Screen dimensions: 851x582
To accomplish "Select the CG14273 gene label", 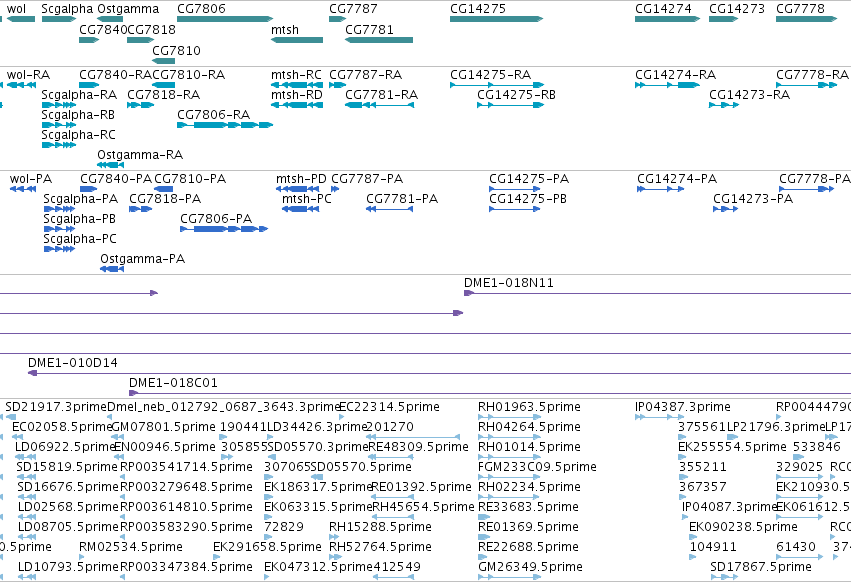I will click(736, 9).
